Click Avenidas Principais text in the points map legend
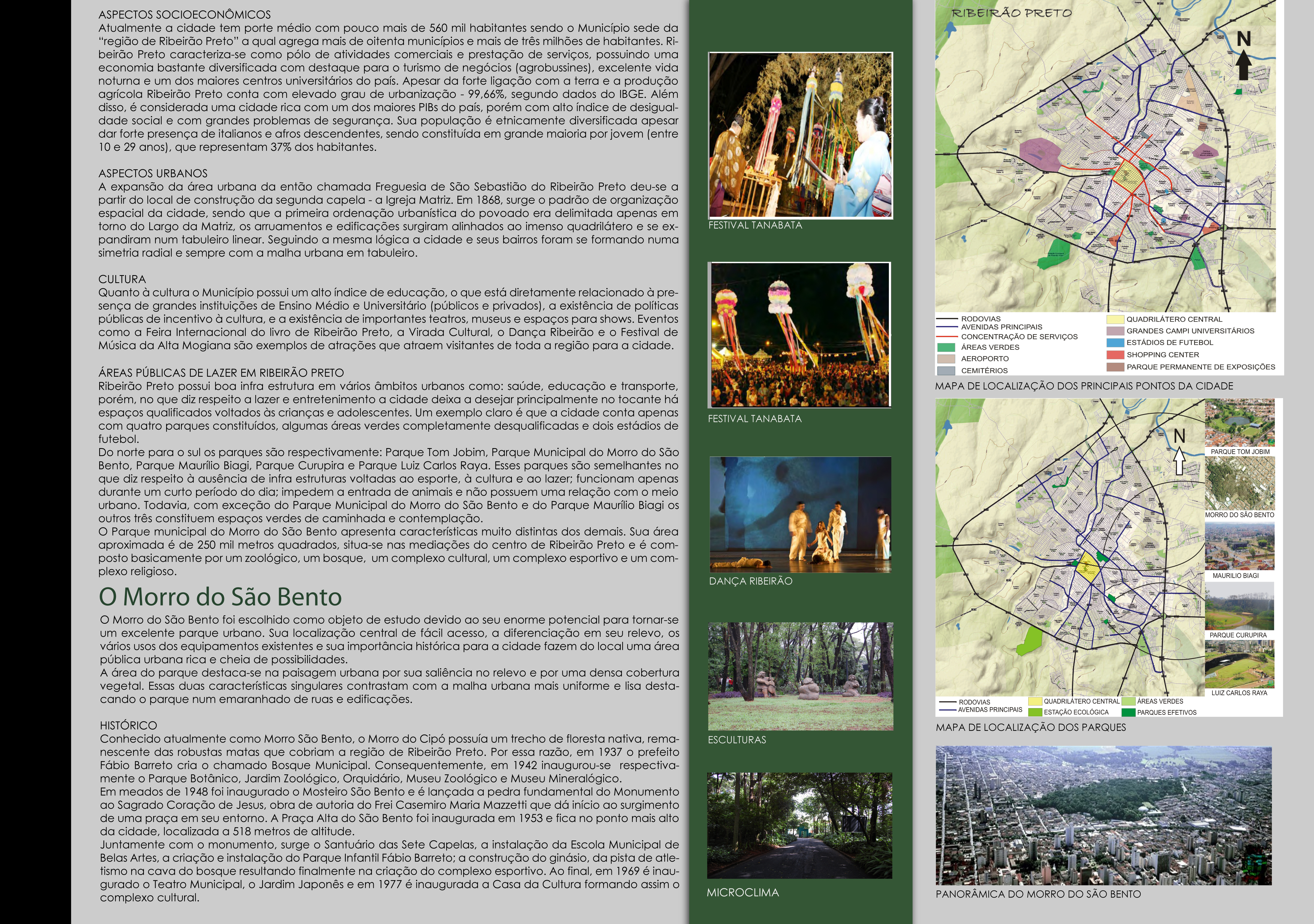The height and width of the screenshot is (924, 1314). (1002, 327)
